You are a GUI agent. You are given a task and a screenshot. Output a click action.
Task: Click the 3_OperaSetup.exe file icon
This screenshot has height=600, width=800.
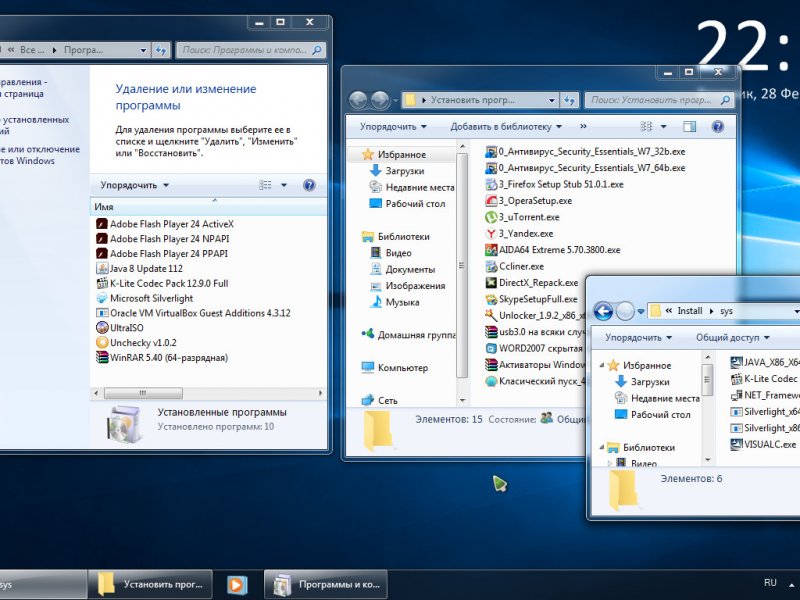(491, 201)
